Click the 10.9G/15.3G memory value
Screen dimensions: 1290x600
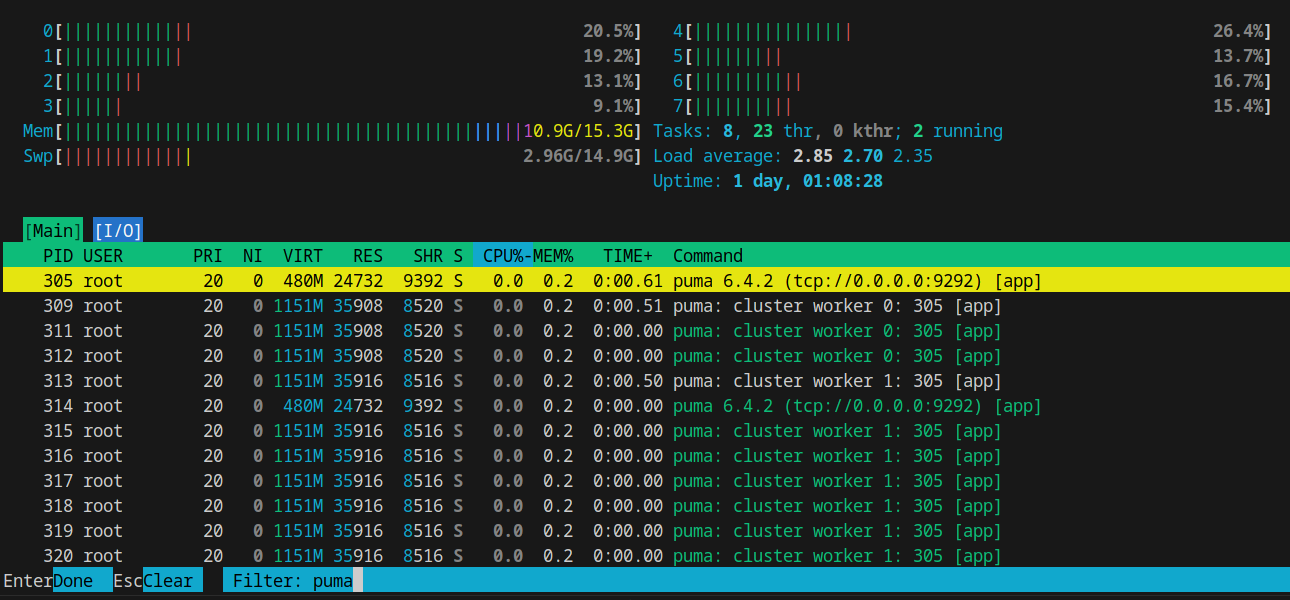[578, 131]
